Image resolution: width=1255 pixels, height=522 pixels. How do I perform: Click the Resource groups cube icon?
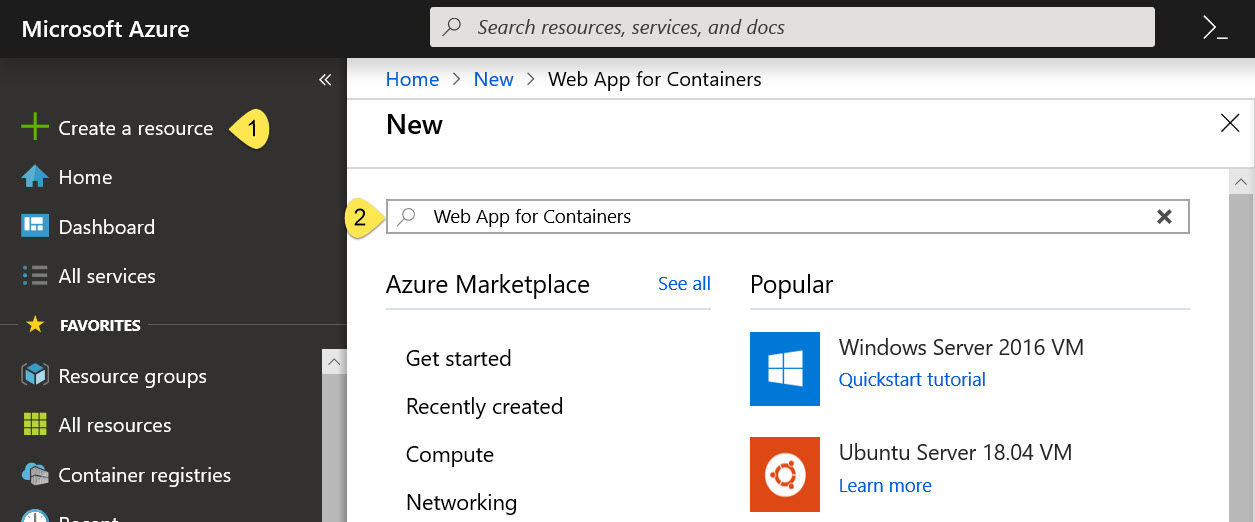(35, 375)
